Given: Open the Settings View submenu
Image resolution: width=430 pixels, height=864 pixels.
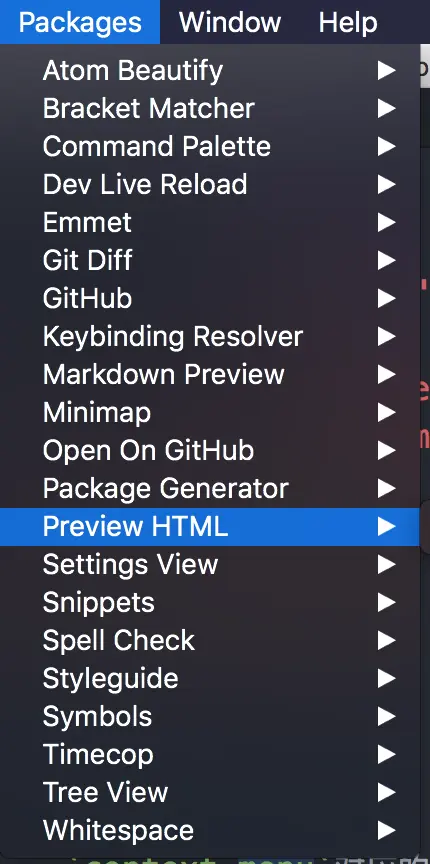Looking at the screenshot, I should (209, 565).
